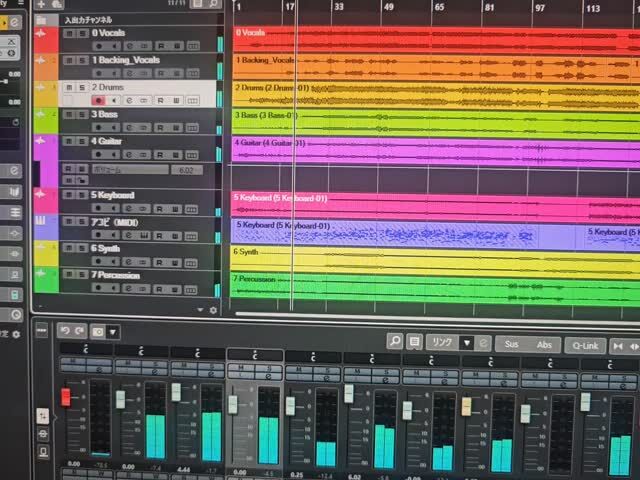Screen dimensions: 640x480
Task: Enable record on the 3 Bass track
Action: click(x=98, y=128)
